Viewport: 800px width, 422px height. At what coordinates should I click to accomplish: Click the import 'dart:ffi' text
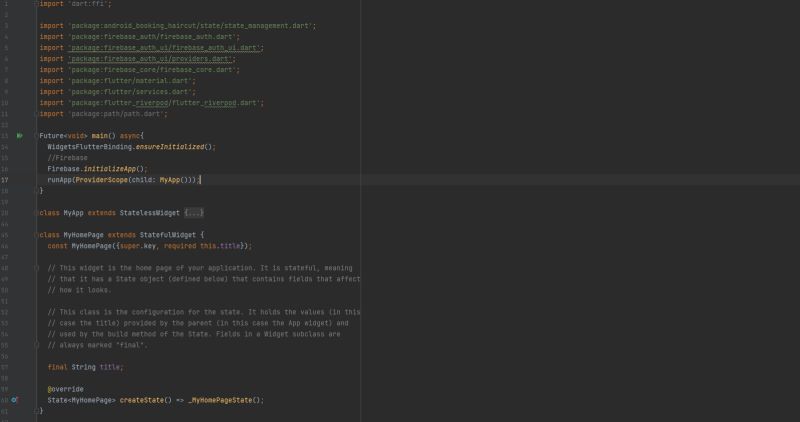pos(76,4)
